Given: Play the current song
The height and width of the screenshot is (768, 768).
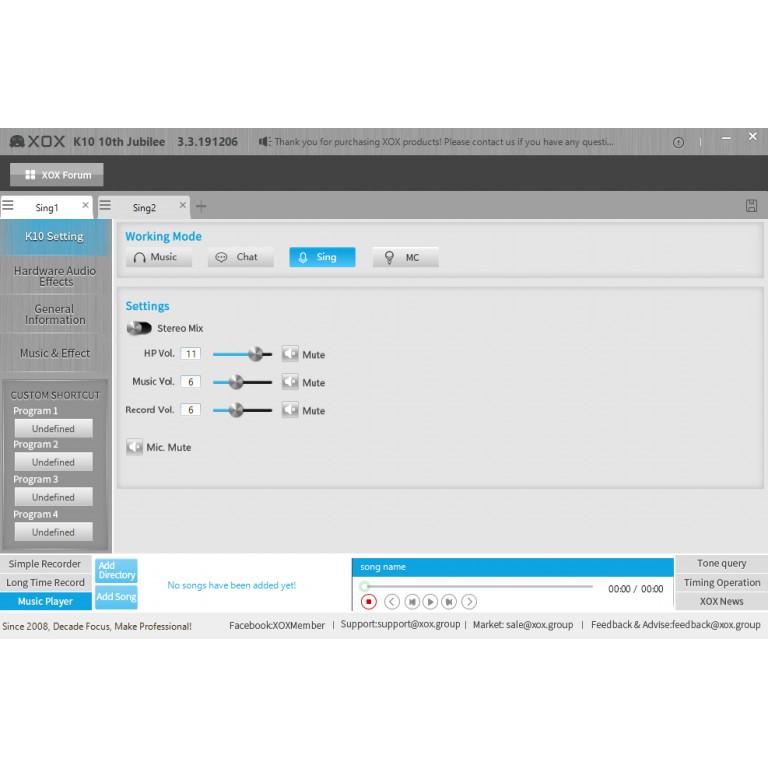Looking at the screenshot, I should point(430,601).
